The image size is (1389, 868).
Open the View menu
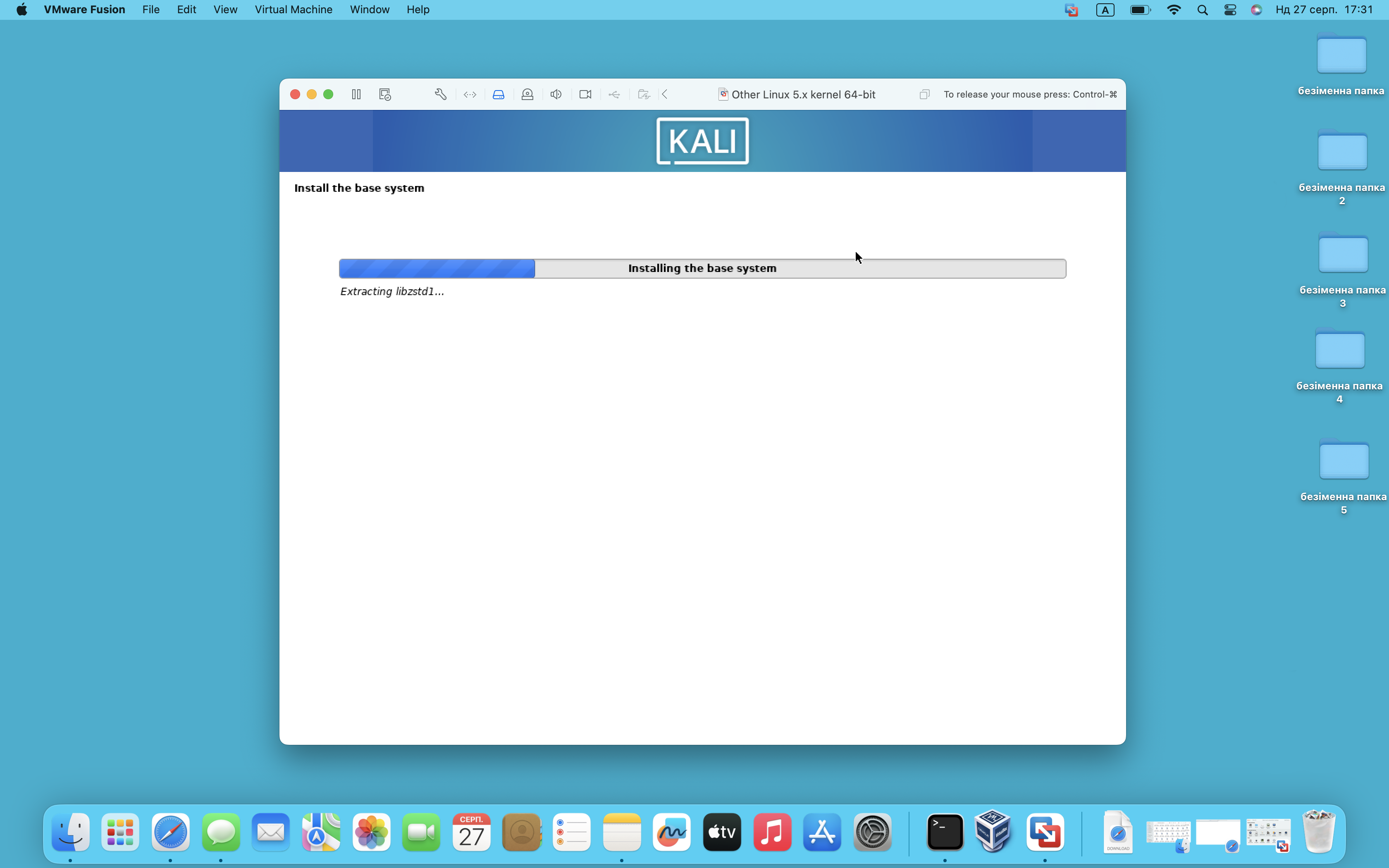(x=226, y=10)
